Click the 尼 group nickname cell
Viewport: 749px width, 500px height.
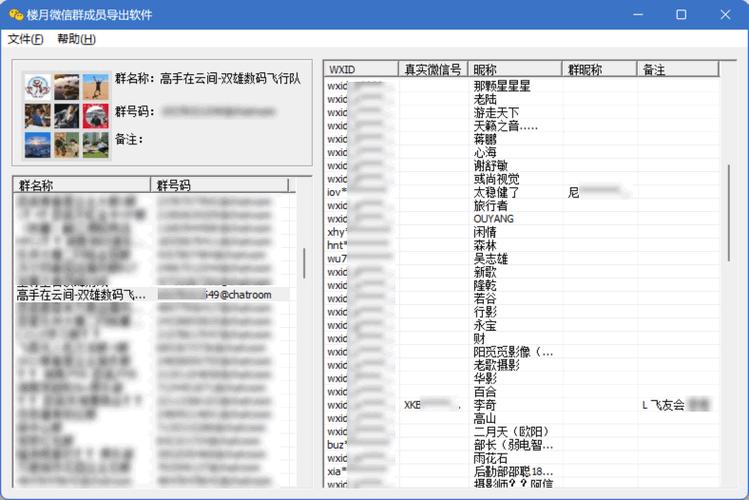[x=597, y=192]
